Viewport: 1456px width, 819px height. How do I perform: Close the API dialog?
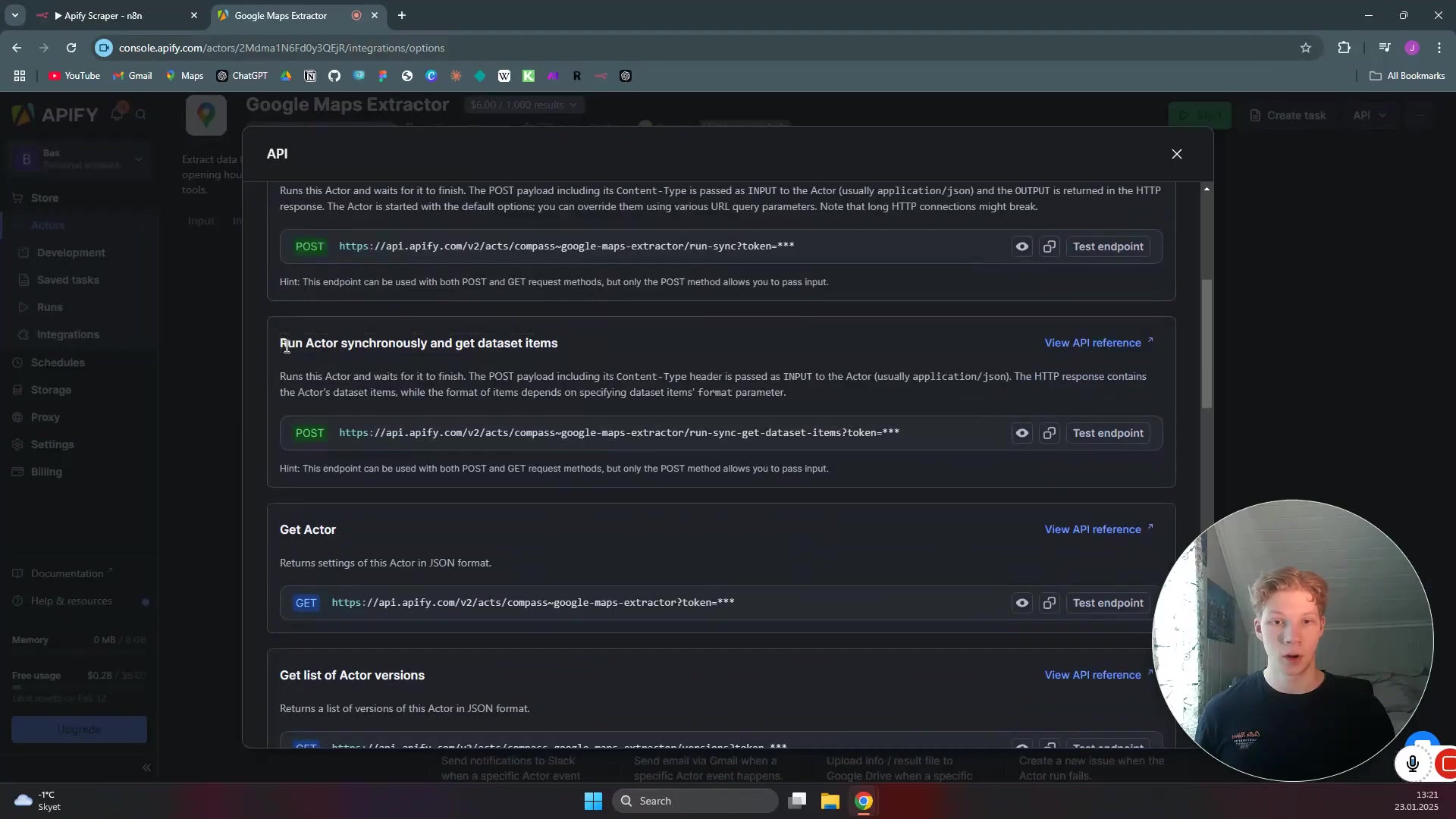point(1177,154)
